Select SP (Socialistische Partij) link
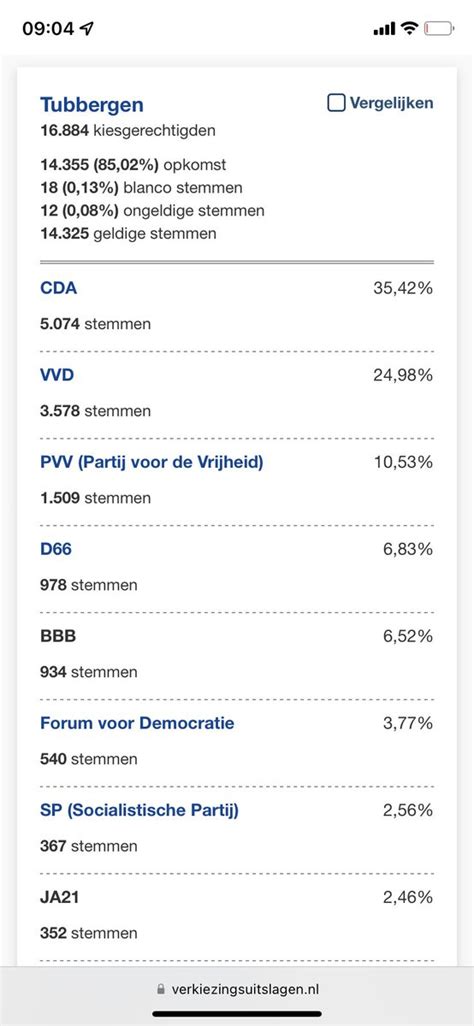Screen dimensions: 474x1026 point(139,811)
